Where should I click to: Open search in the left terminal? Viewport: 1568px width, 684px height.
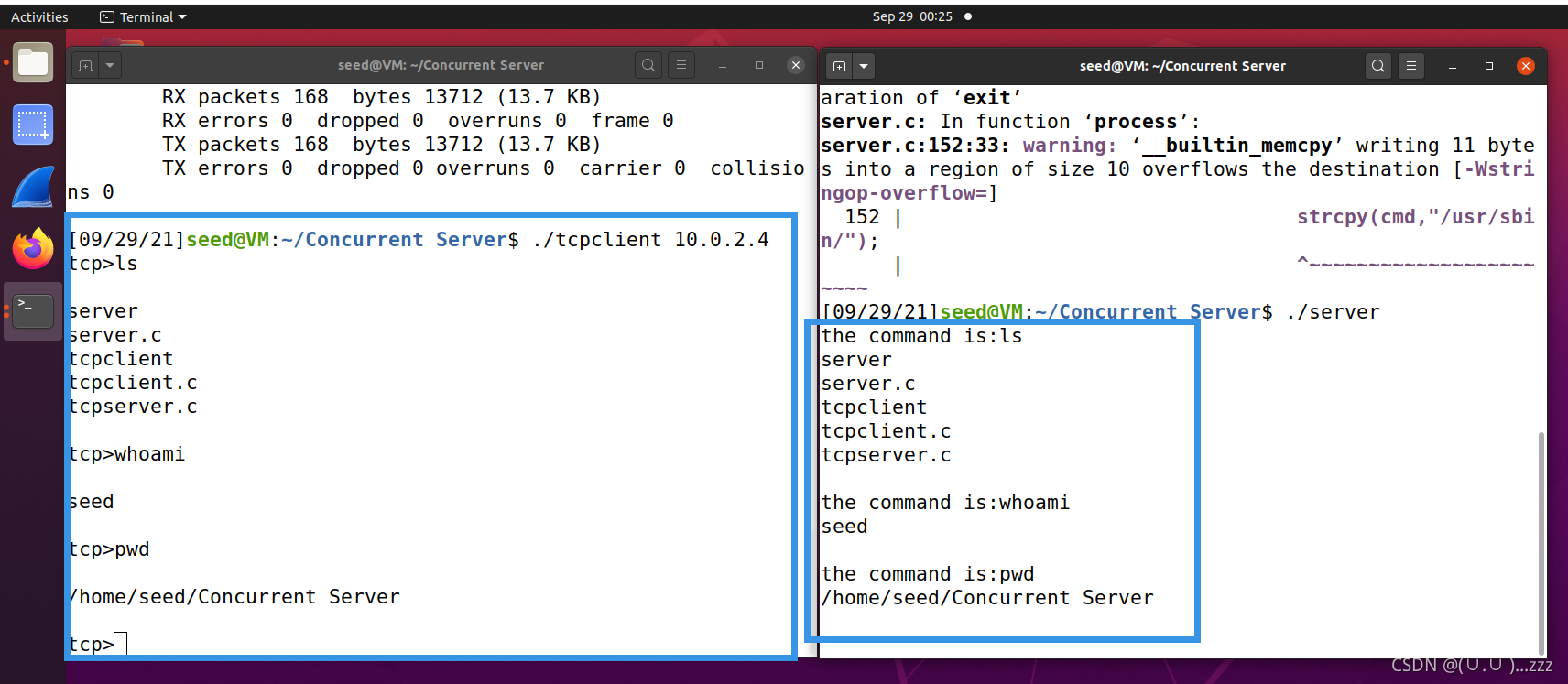pos(648,65)
